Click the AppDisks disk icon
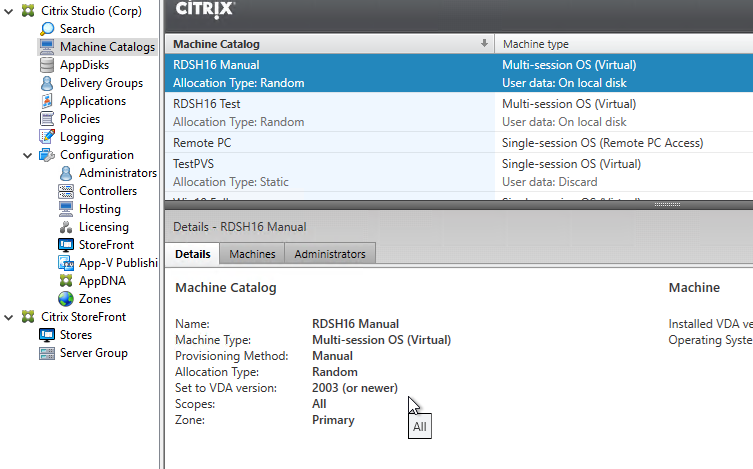This screenshot has height=469, width=753. [x=47, y=65]
